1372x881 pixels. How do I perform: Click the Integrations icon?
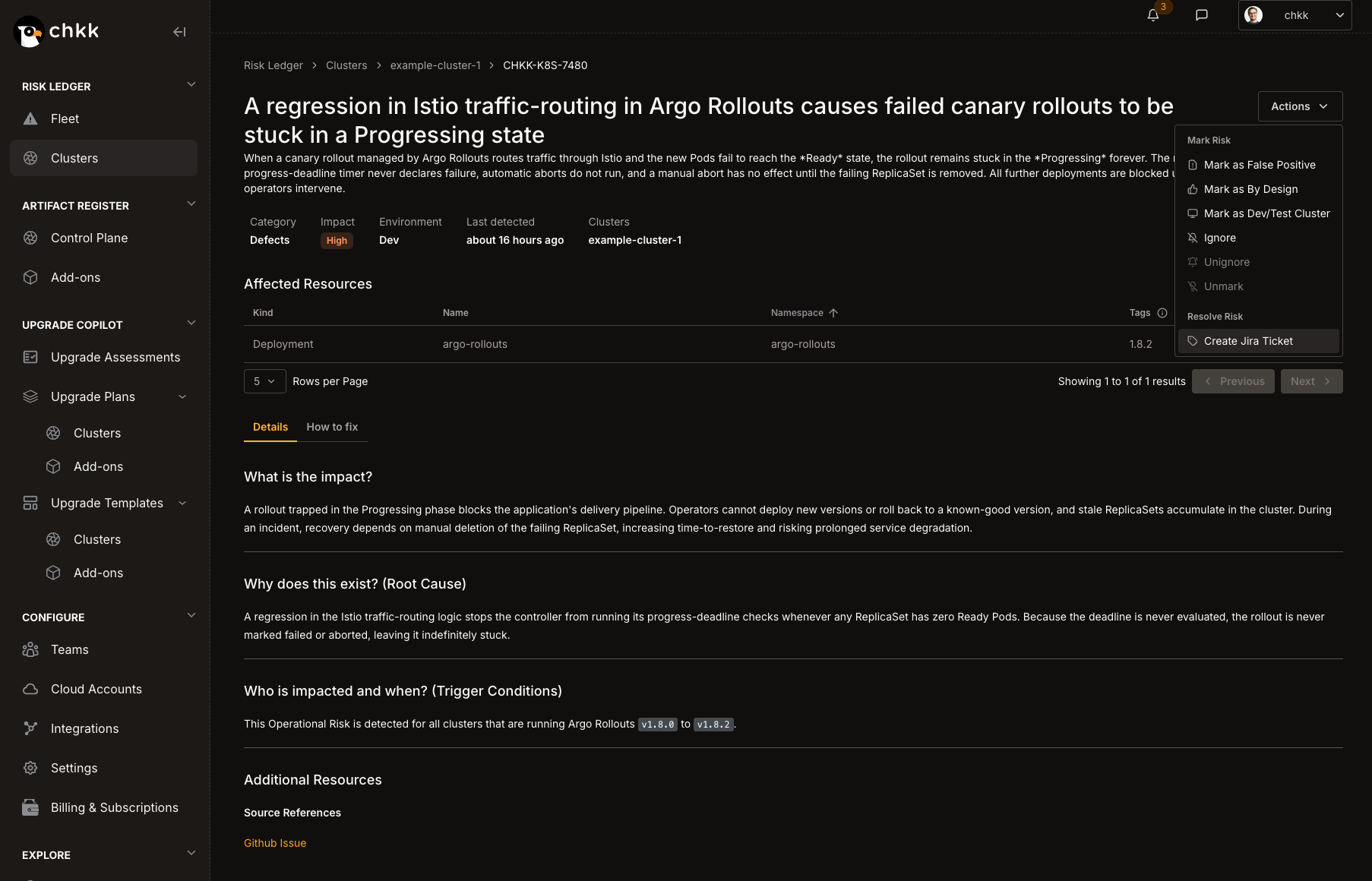pos(30,728)
